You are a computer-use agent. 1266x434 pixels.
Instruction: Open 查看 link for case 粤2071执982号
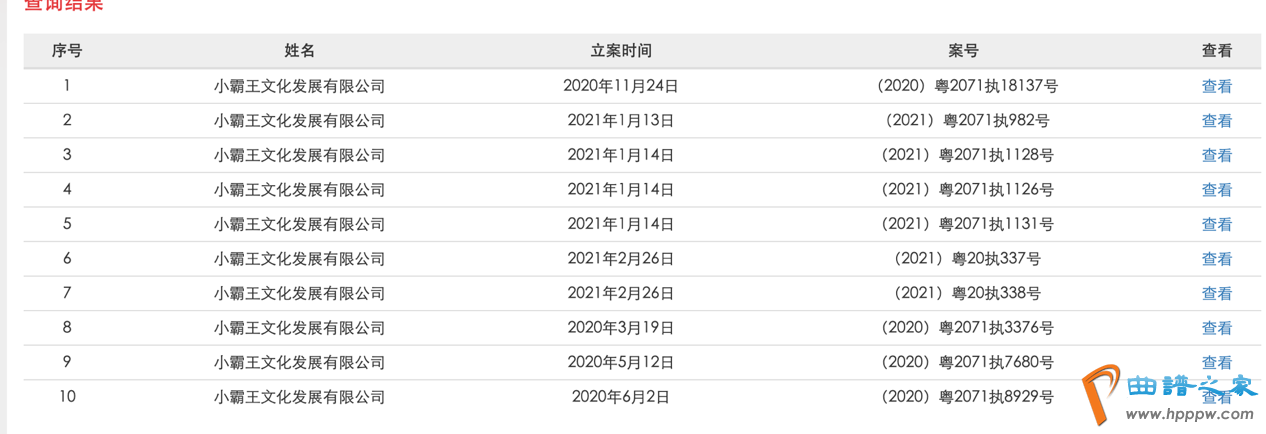tap(1216, 121)
